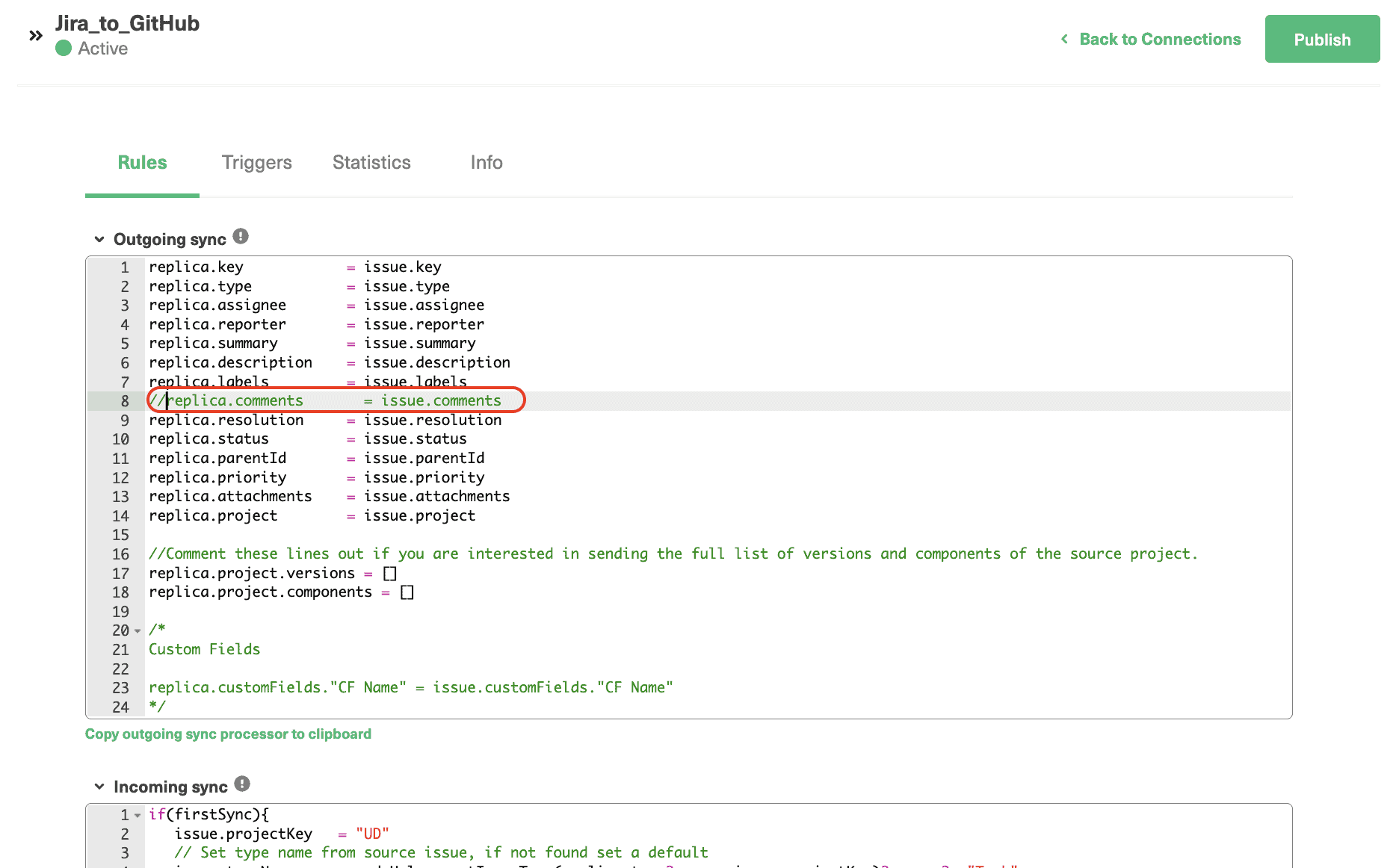Fold the code block at line 20
Viewport: 1399px width, 868px height.
click(x=137, y=630)
